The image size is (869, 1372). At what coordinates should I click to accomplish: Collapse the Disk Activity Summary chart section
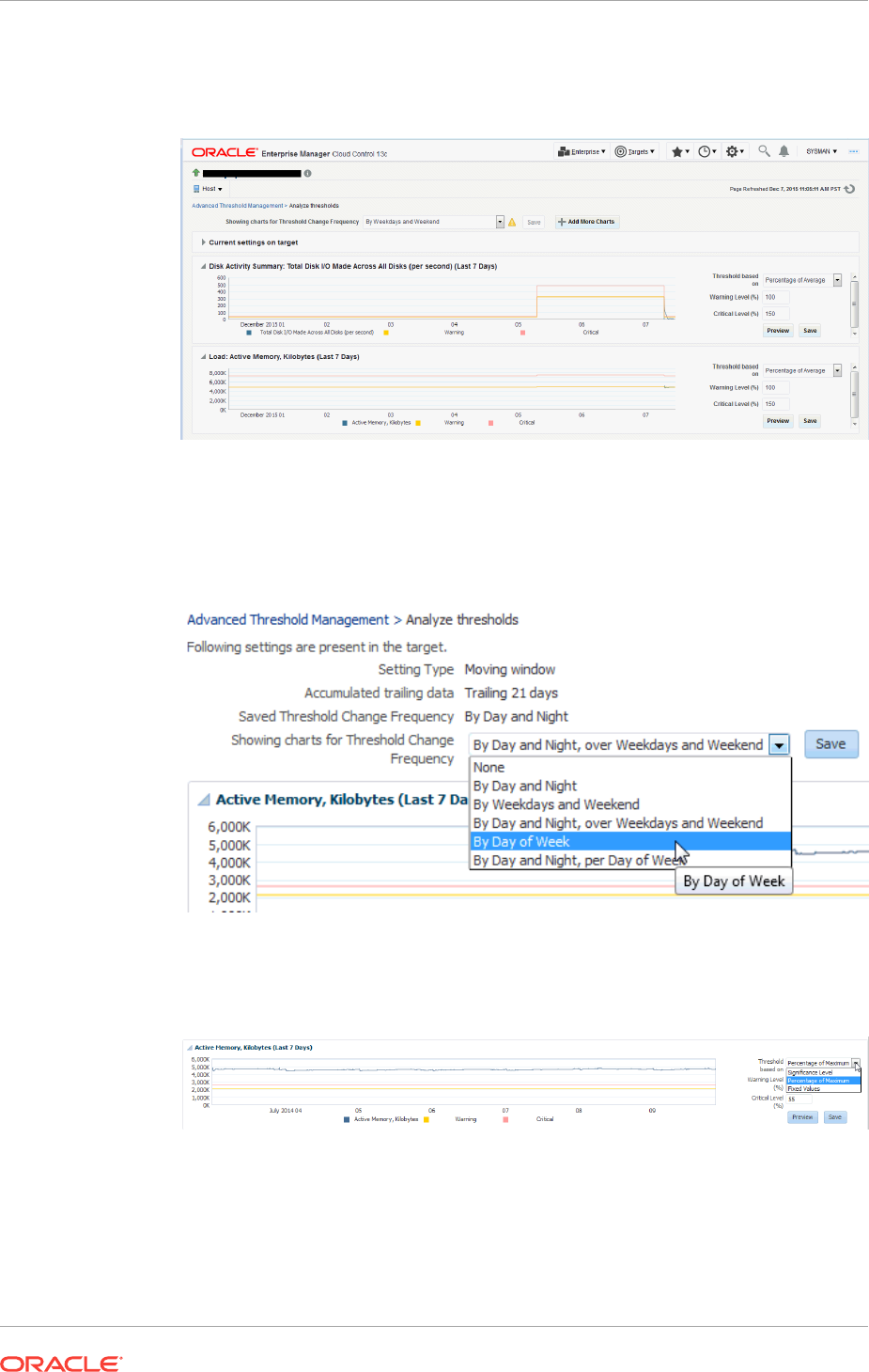coord(204,266)
